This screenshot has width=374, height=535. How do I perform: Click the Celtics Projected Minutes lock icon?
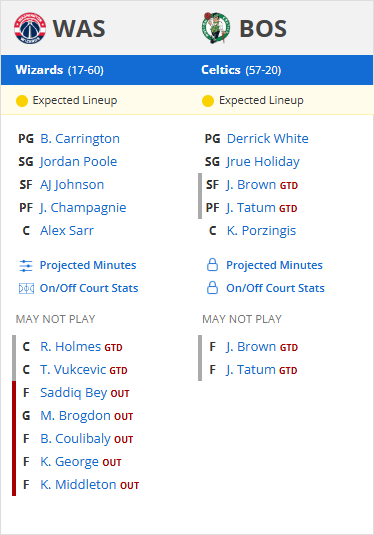click(x=212, y=265)
